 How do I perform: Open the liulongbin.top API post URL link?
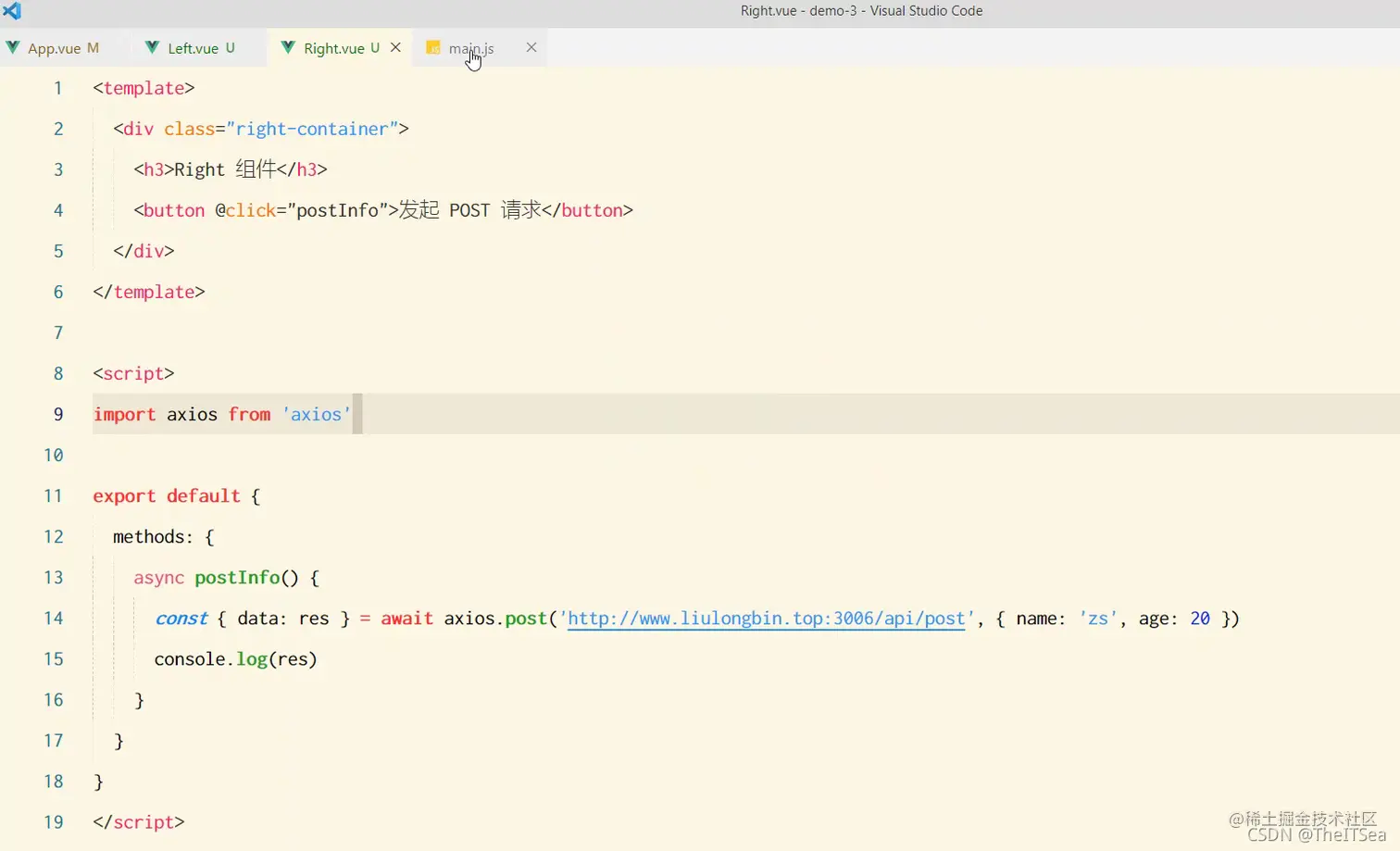pos(766,619)
